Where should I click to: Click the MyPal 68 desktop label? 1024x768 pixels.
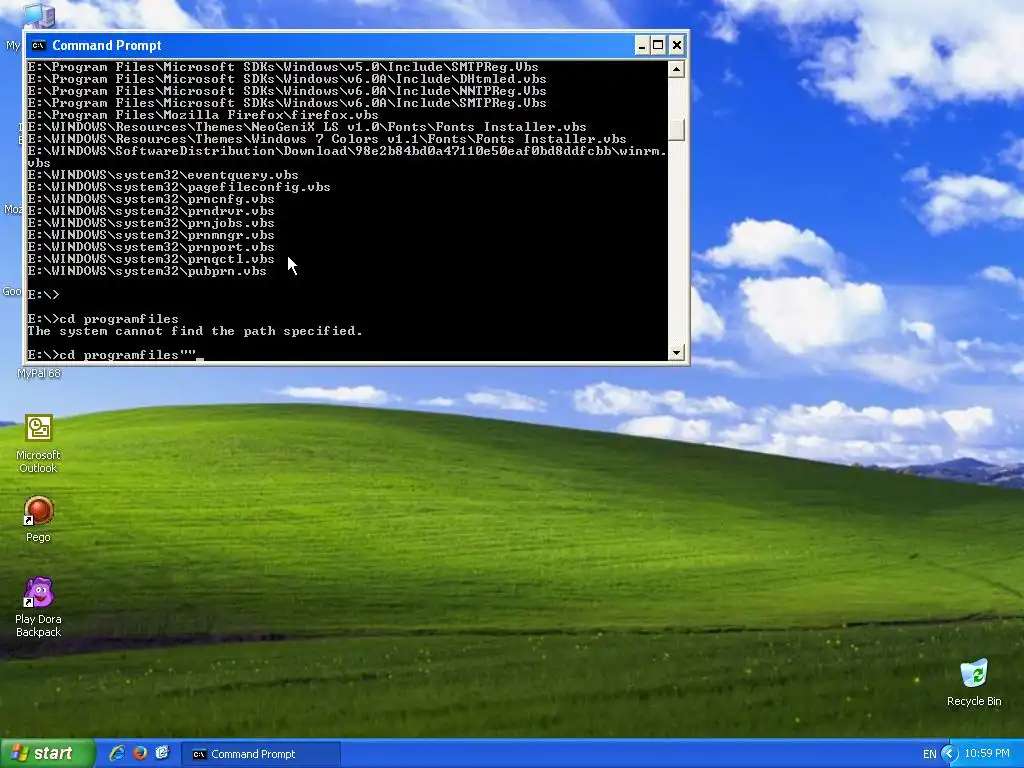(x=39, y=374)
